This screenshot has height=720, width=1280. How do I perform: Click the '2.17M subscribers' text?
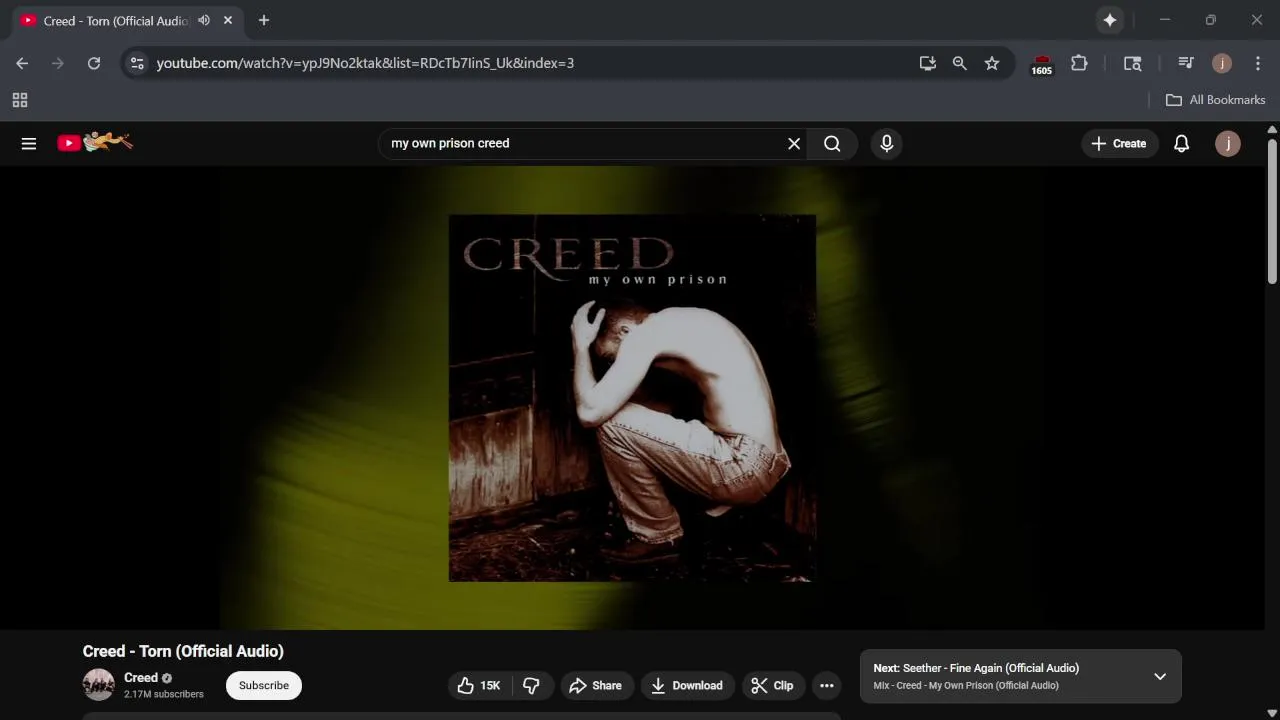click(164, 694)
